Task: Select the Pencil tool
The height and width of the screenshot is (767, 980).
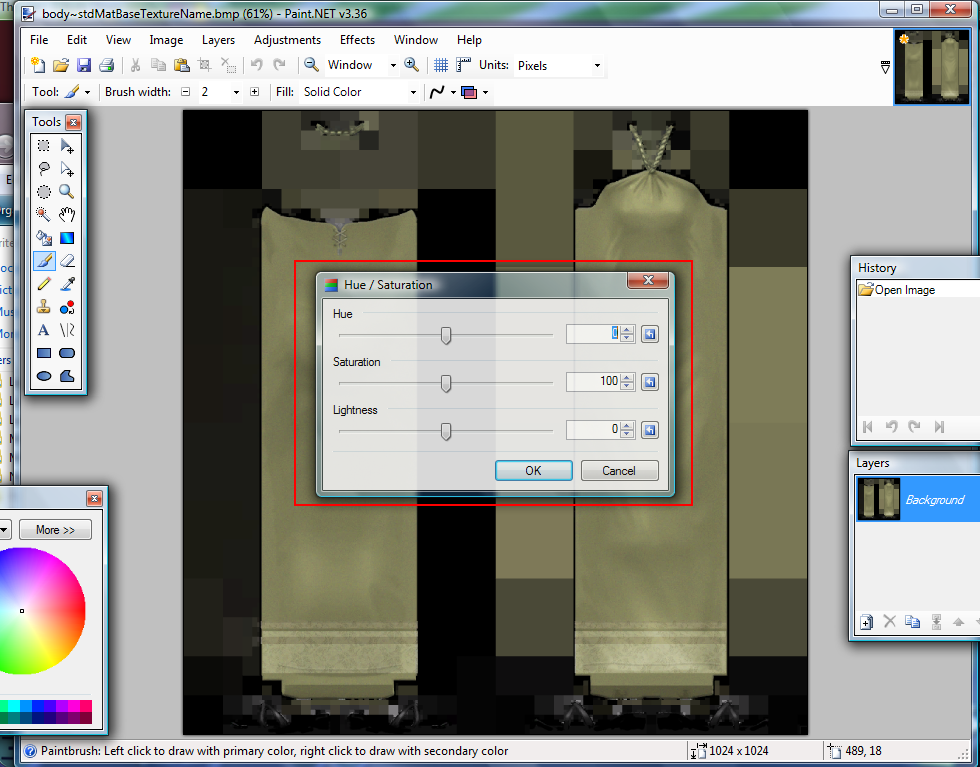Action: point(44,284)
